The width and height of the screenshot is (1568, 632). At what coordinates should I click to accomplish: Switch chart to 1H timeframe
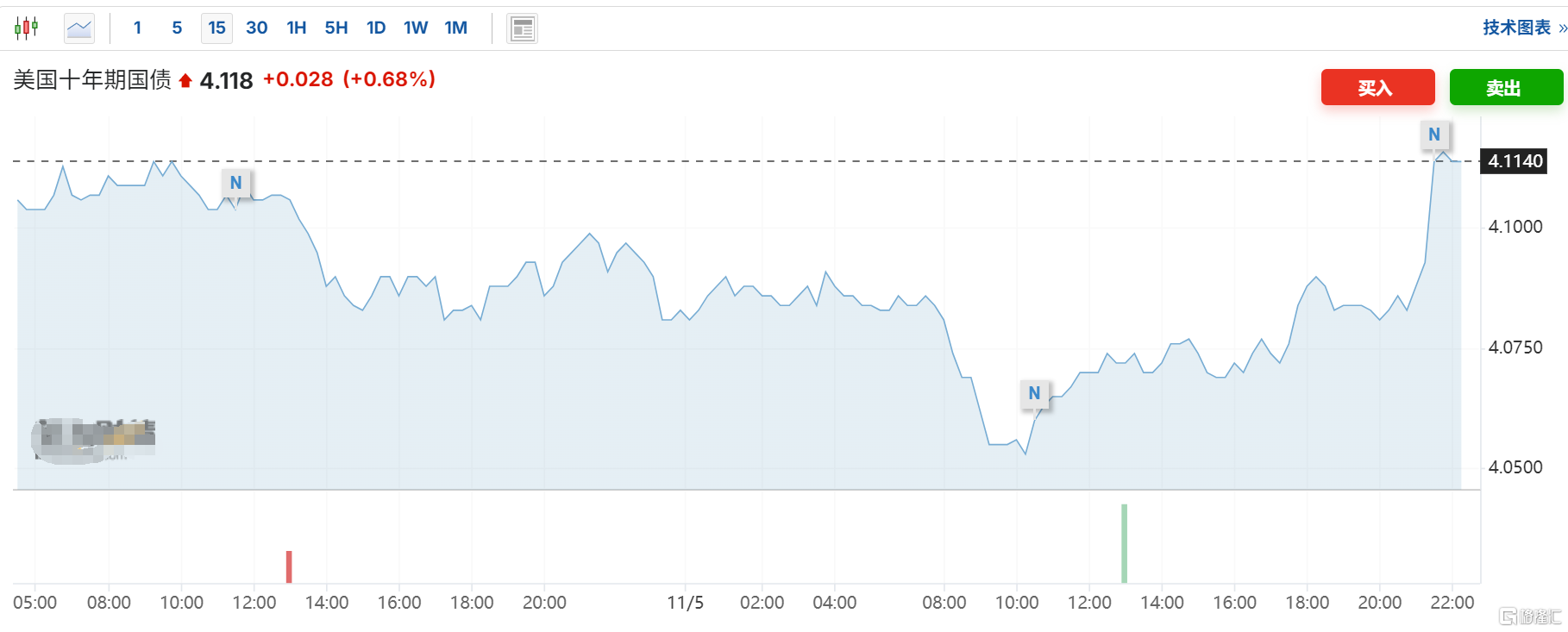(297, 28)
